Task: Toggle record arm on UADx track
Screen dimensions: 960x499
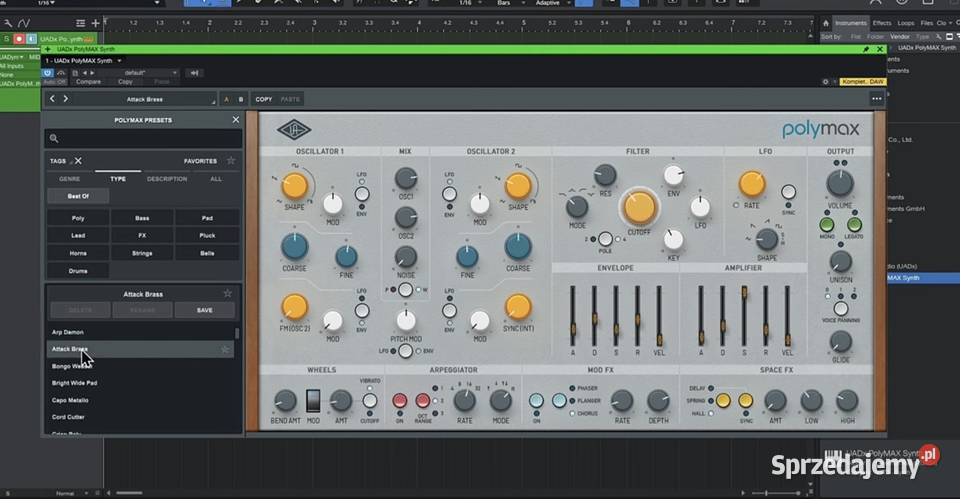Action: coord(19,39)
